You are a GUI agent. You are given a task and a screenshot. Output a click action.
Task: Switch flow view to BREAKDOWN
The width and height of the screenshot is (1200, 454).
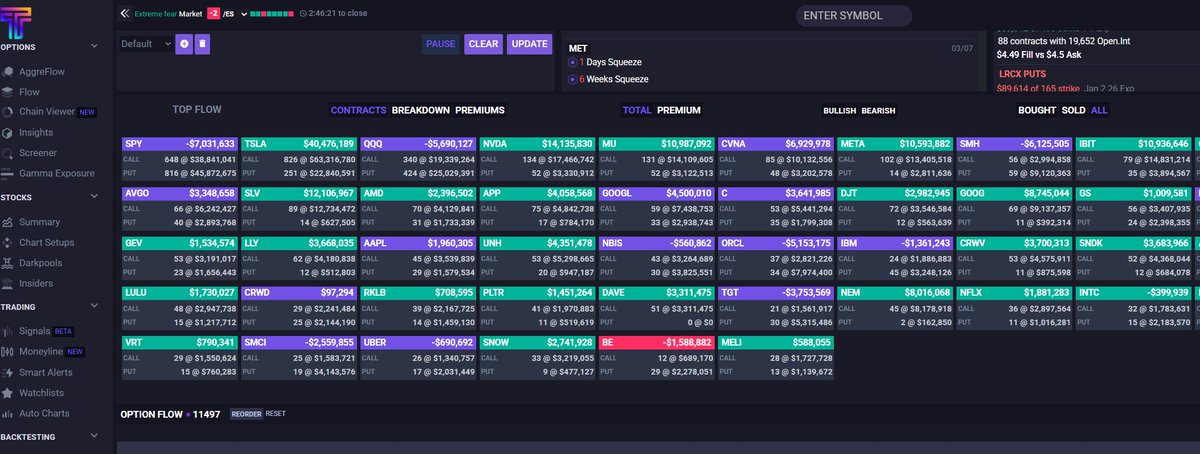(x=420, y=110)
